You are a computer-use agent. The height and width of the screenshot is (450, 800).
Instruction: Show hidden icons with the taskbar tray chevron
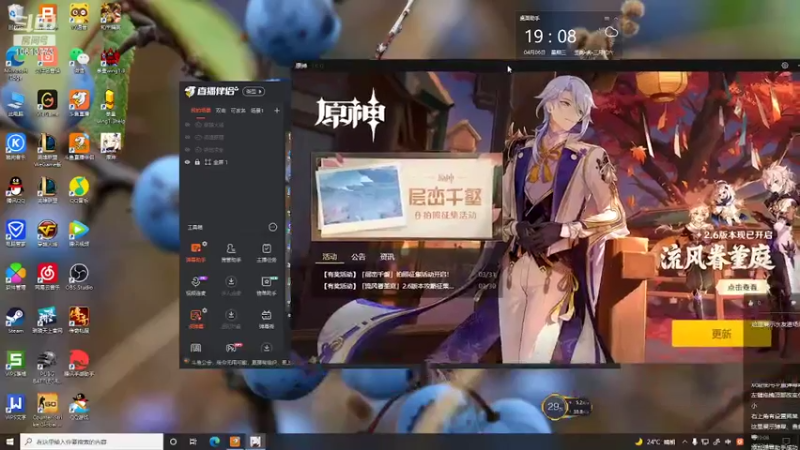tap(684, 441)
